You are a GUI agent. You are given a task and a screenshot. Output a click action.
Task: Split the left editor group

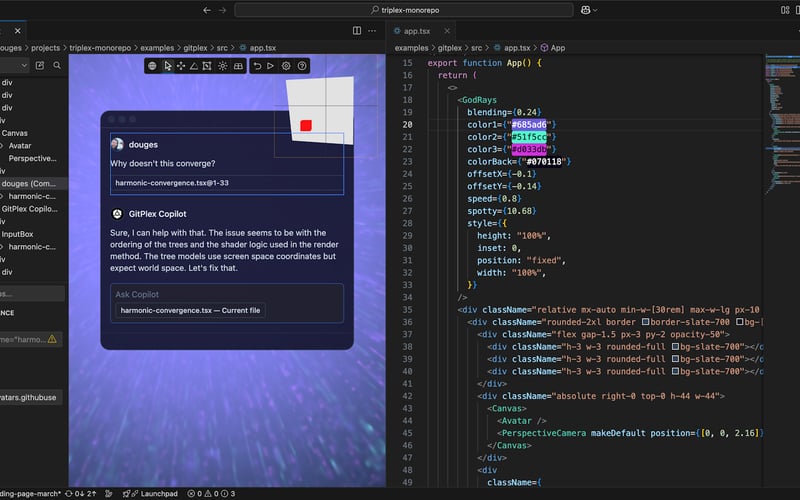pos(357,31)
